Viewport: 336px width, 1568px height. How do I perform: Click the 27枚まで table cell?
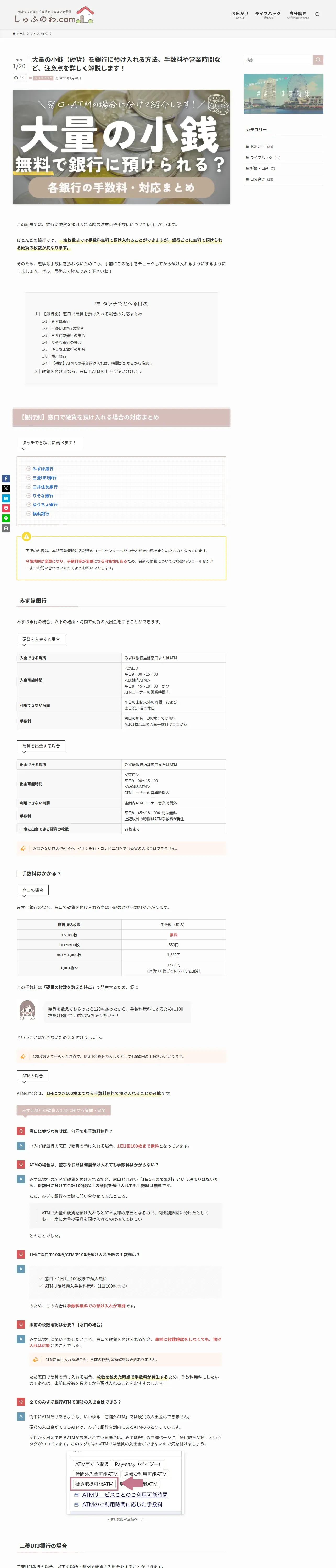[x=174, y=829]
